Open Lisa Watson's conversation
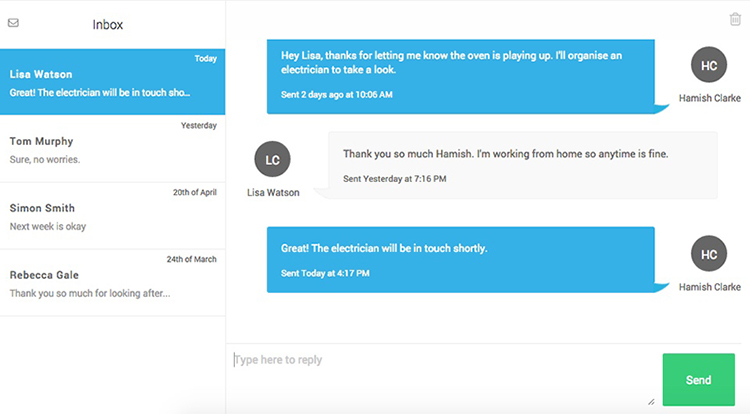The height and width of the screenshot is (414, 750). pos(113,82)
